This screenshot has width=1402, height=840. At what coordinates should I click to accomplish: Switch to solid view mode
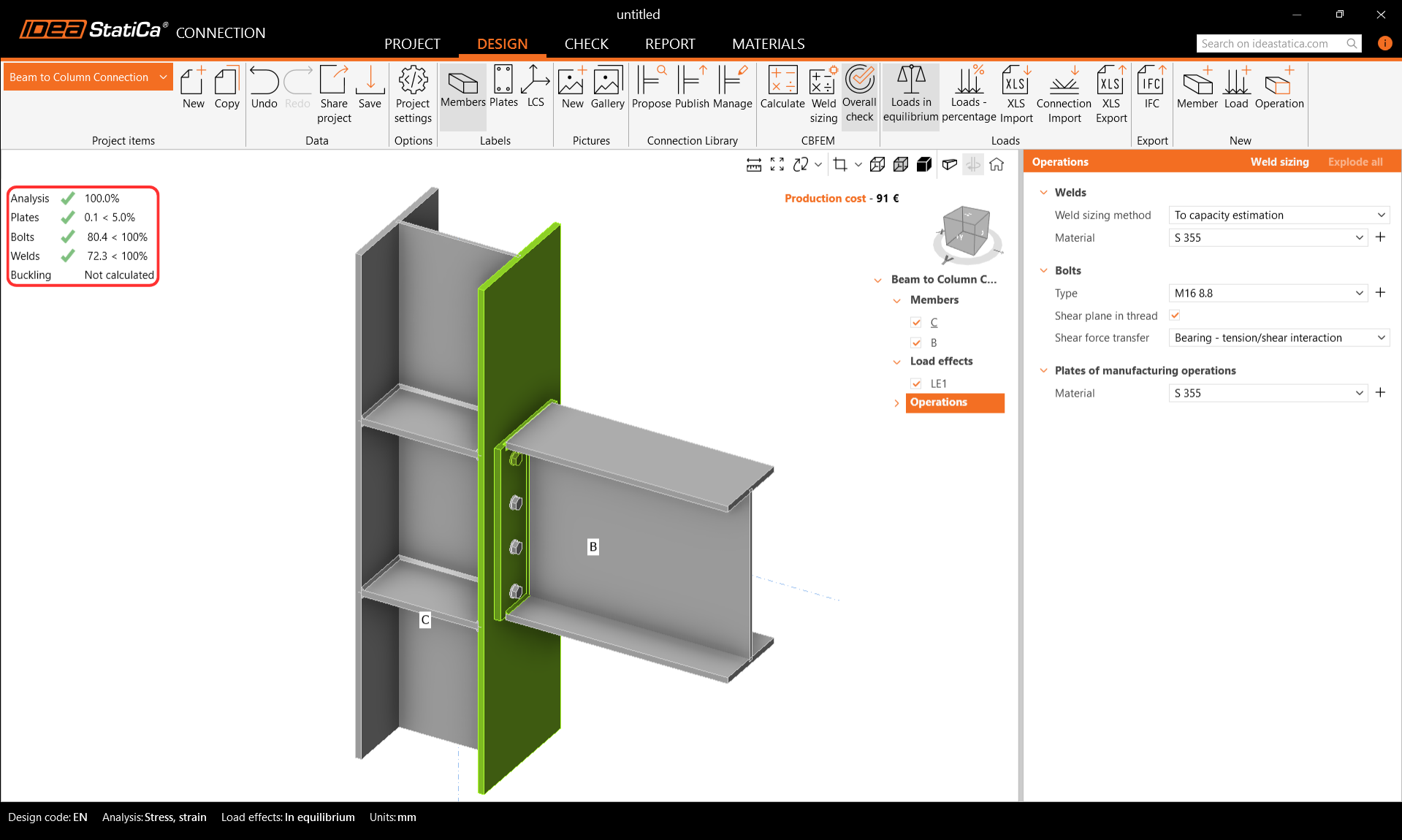point(924,165)
